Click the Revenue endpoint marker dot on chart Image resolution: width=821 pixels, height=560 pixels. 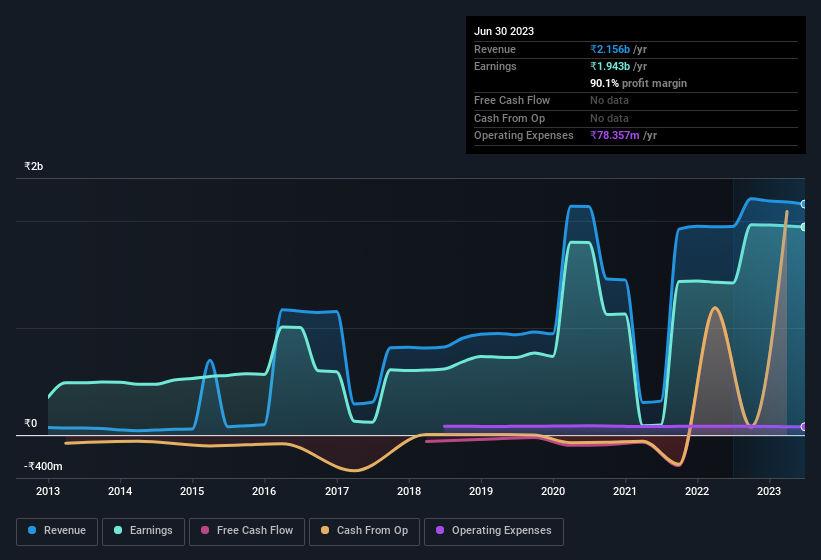[x=803, y=204]
